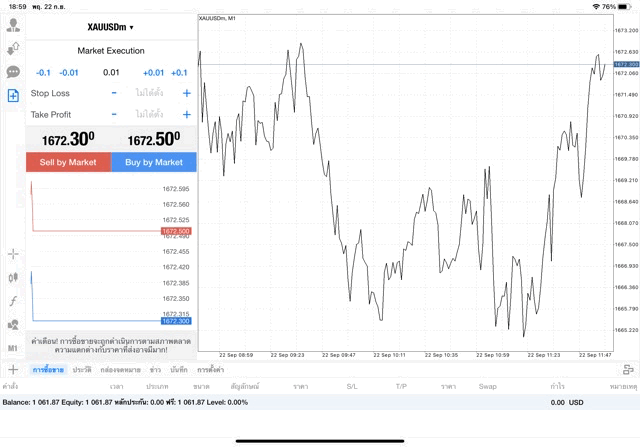Viewport: 640px width, 447px height.
Task: Increase Stop Loss with plus button
Action: pyautogui.click(x=186, y=93)
